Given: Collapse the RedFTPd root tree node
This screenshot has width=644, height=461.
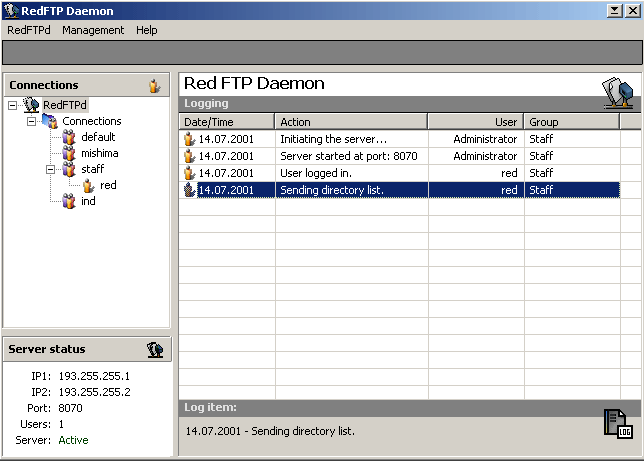Looking at the screenshot, I should 12,105.
